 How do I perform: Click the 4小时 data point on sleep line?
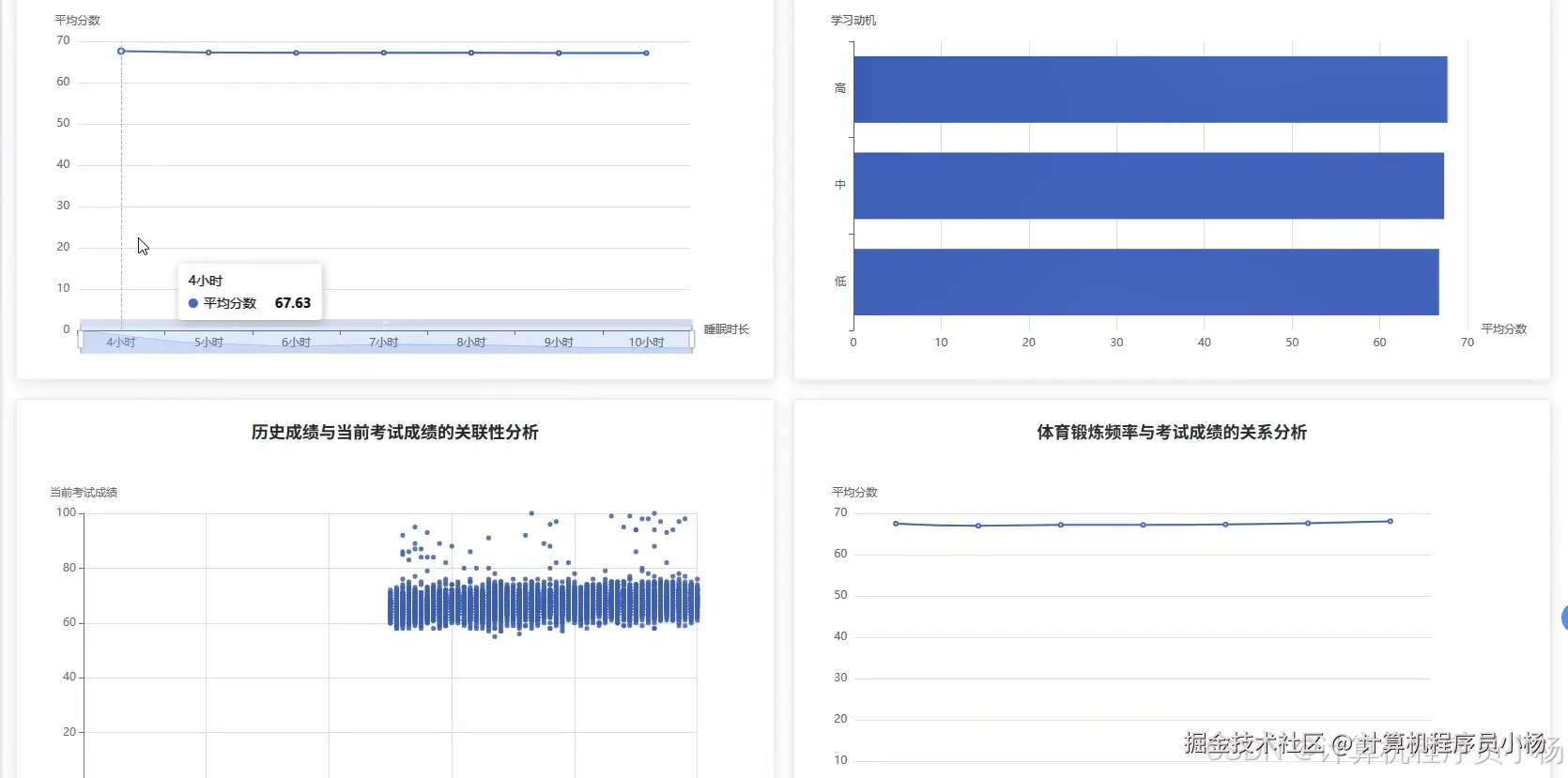(121, 51)
